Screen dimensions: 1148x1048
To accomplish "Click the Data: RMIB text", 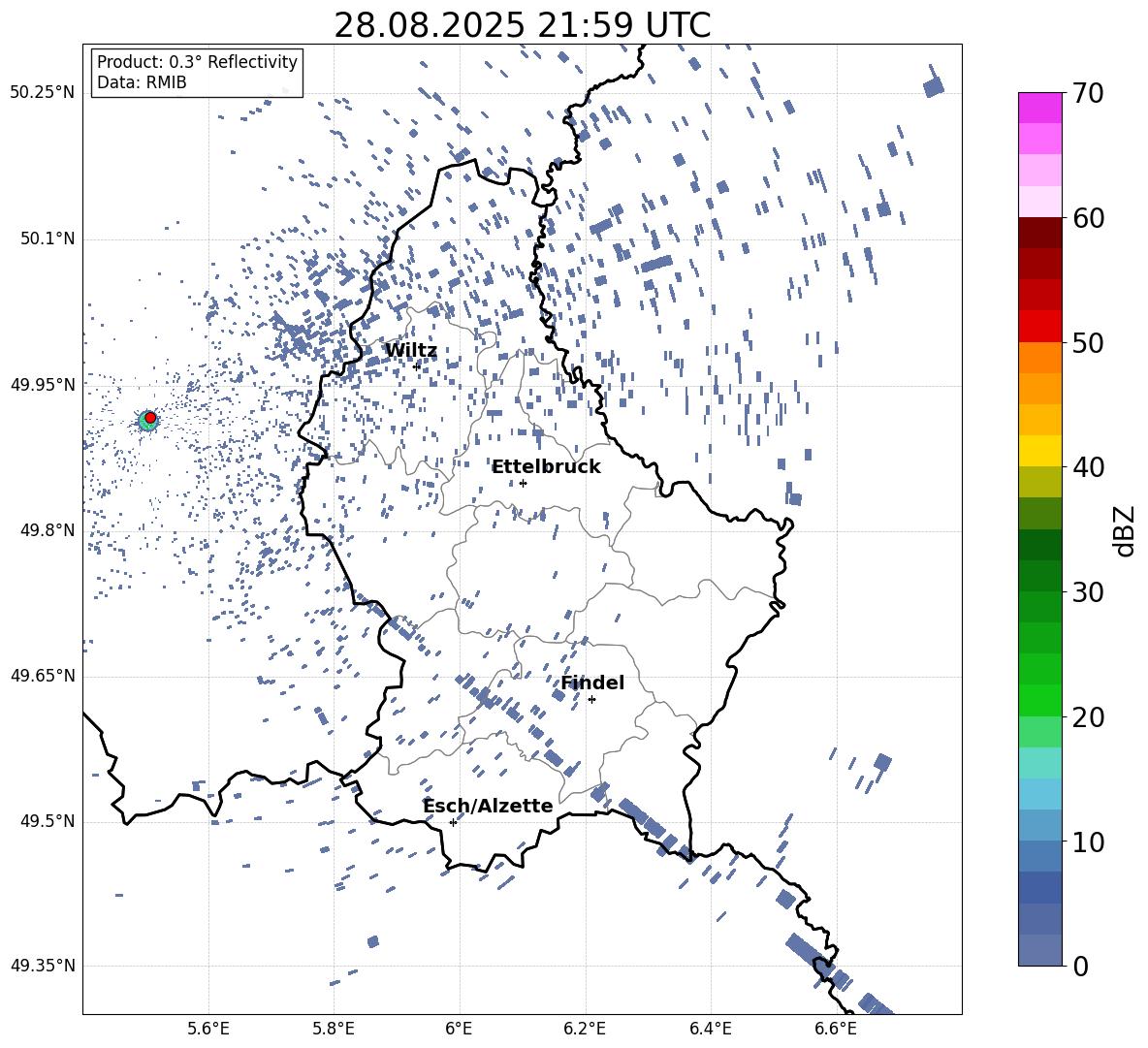I will coord(142,82).
